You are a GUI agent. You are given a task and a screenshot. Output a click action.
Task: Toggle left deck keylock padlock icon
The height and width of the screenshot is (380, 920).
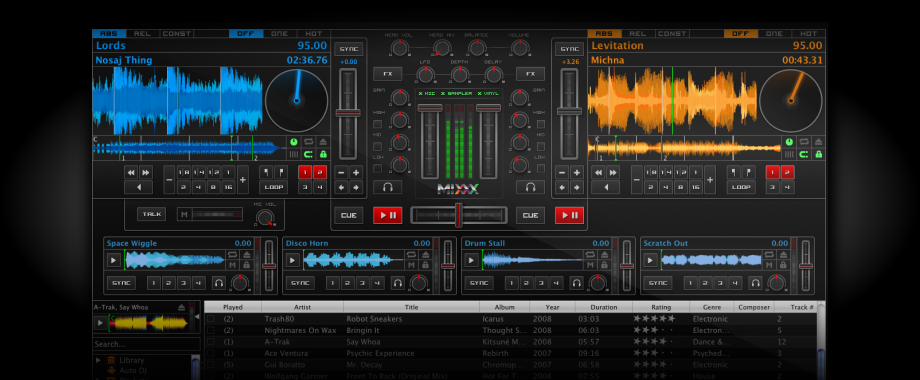coord(323,154)
